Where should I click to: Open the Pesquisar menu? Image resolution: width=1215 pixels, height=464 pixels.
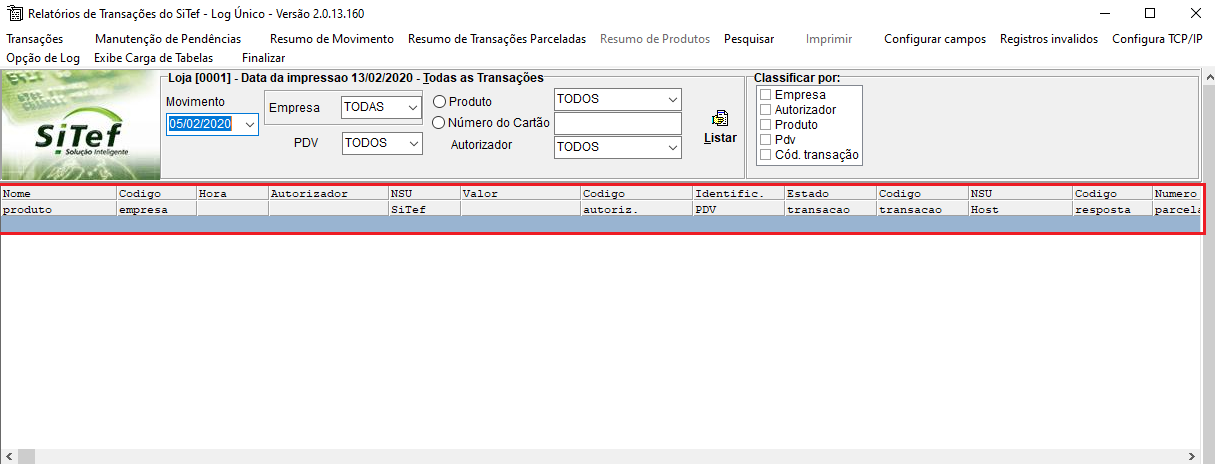pyautogui.click(x=749, y=39)
